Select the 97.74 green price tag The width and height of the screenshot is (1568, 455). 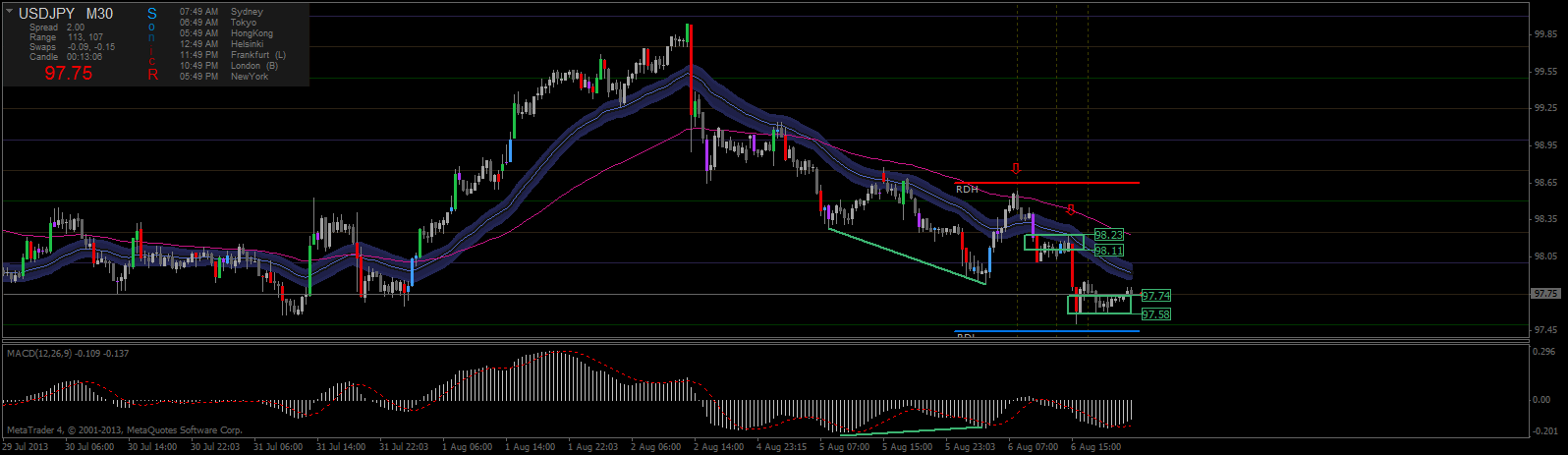point(1156,296)
